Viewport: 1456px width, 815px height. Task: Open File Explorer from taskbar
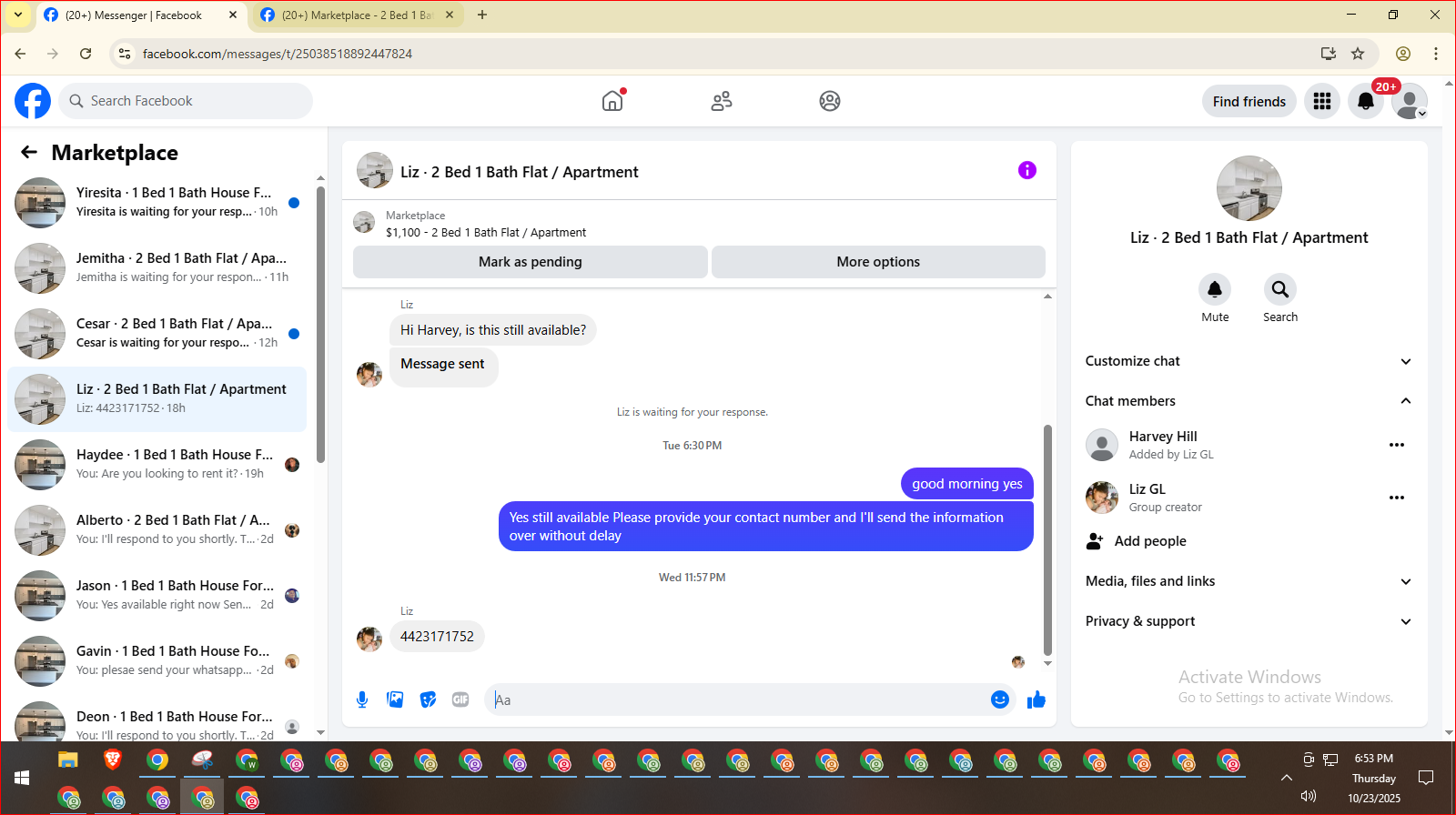(x=68, y=760)
